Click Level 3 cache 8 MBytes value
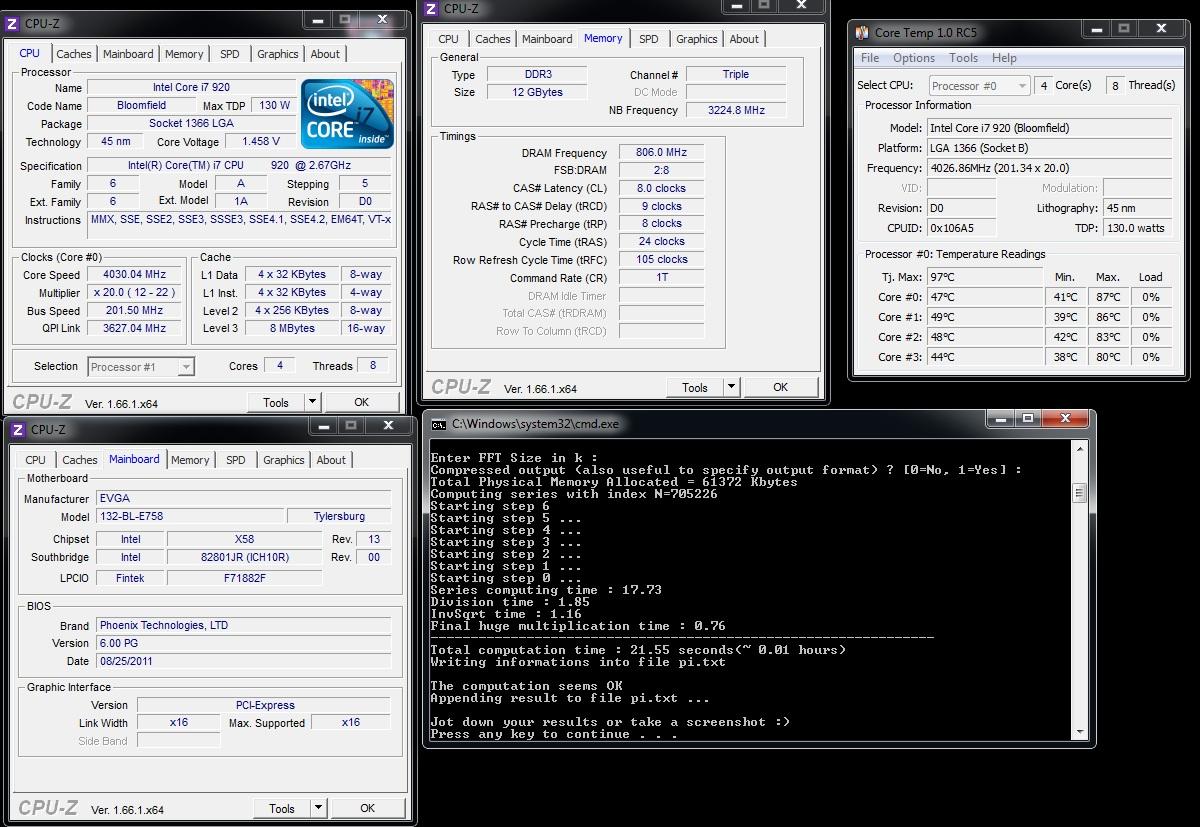This screenshot has width=1200, height=827. point(291,328)
